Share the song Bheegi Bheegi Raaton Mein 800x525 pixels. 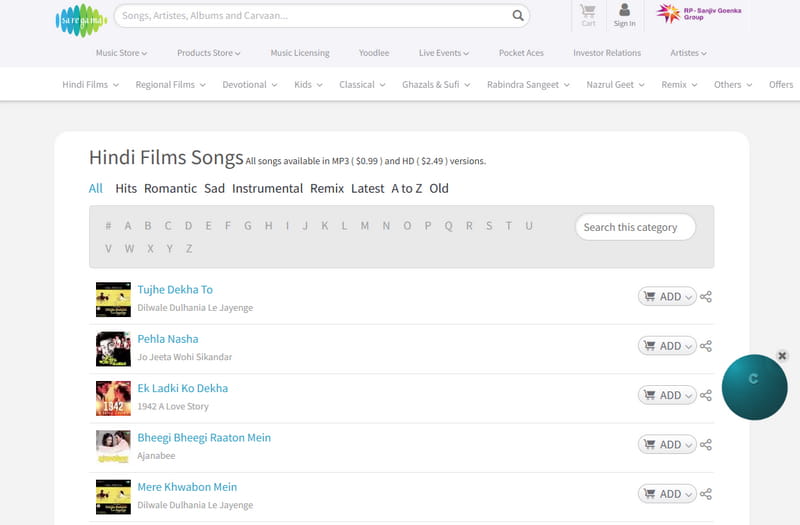tap(706, 444)
